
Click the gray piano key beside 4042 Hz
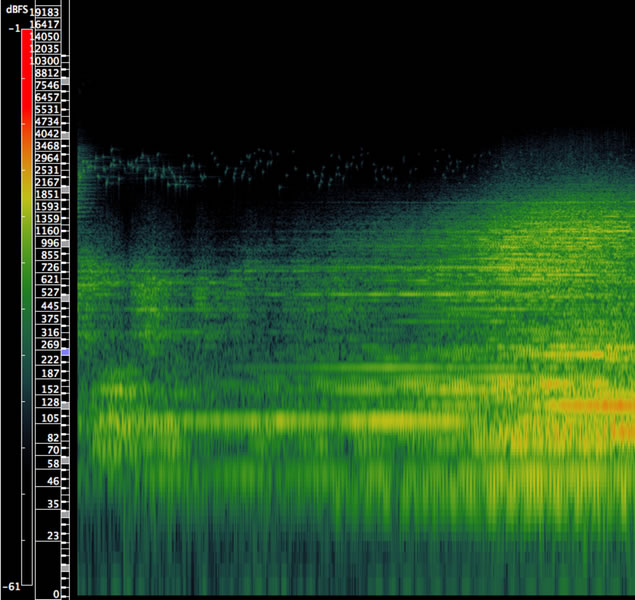point(66,135)
